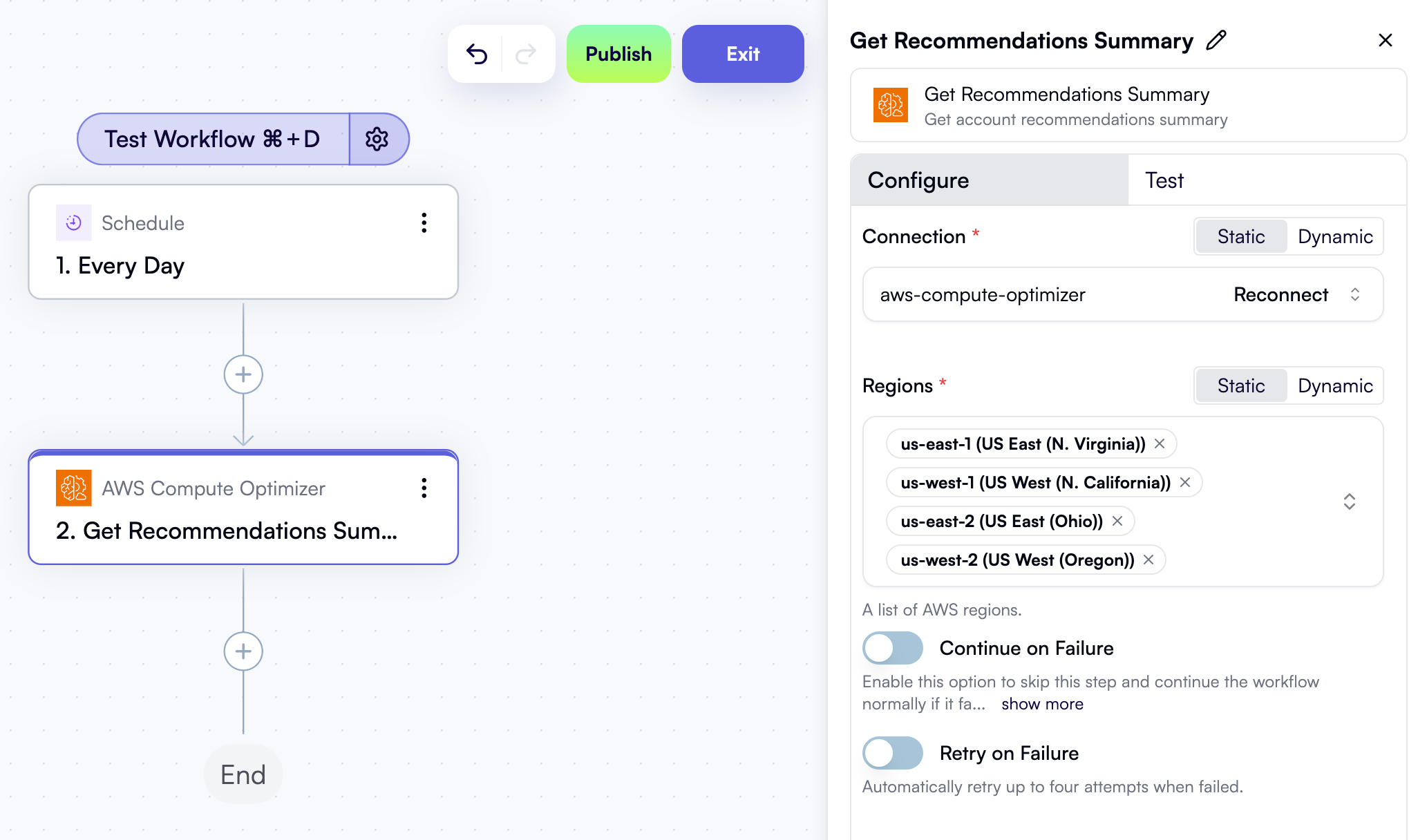Switch Connection mode to Dynamic
Screen dimensions: 1418x840
click(1334, 236)
